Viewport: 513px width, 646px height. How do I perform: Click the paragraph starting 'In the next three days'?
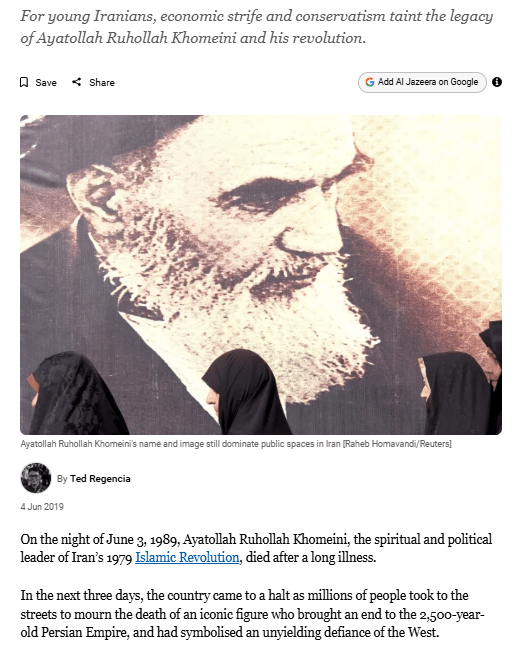253,614
